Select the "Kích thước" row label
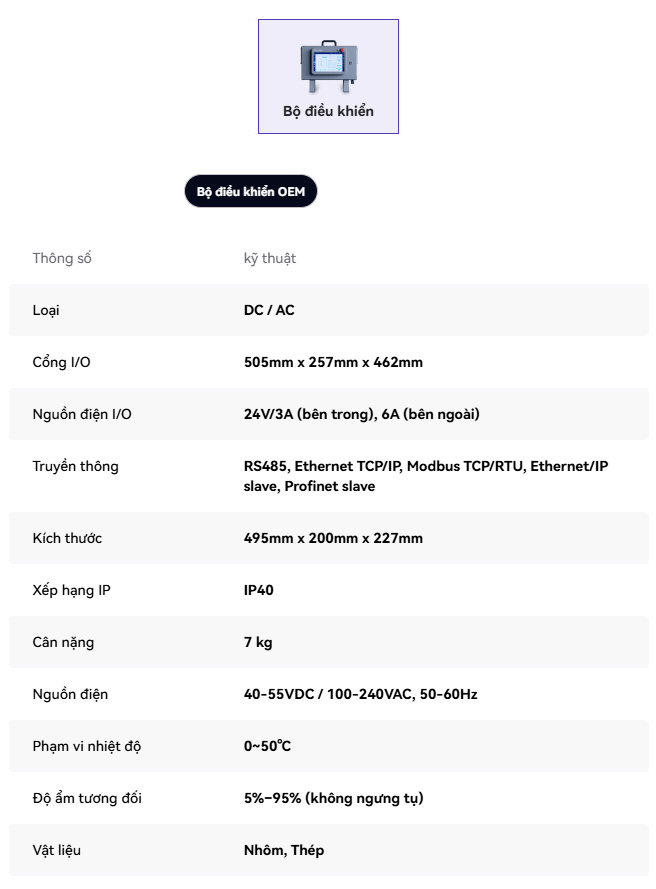Screen dimensions: 656x889 (x=67, y=538)
